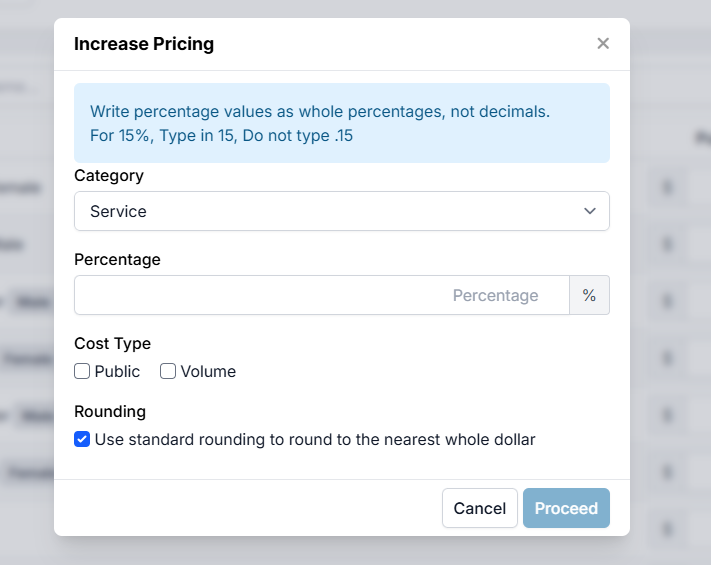Click the Volume checkbox label text

point(208,372)
